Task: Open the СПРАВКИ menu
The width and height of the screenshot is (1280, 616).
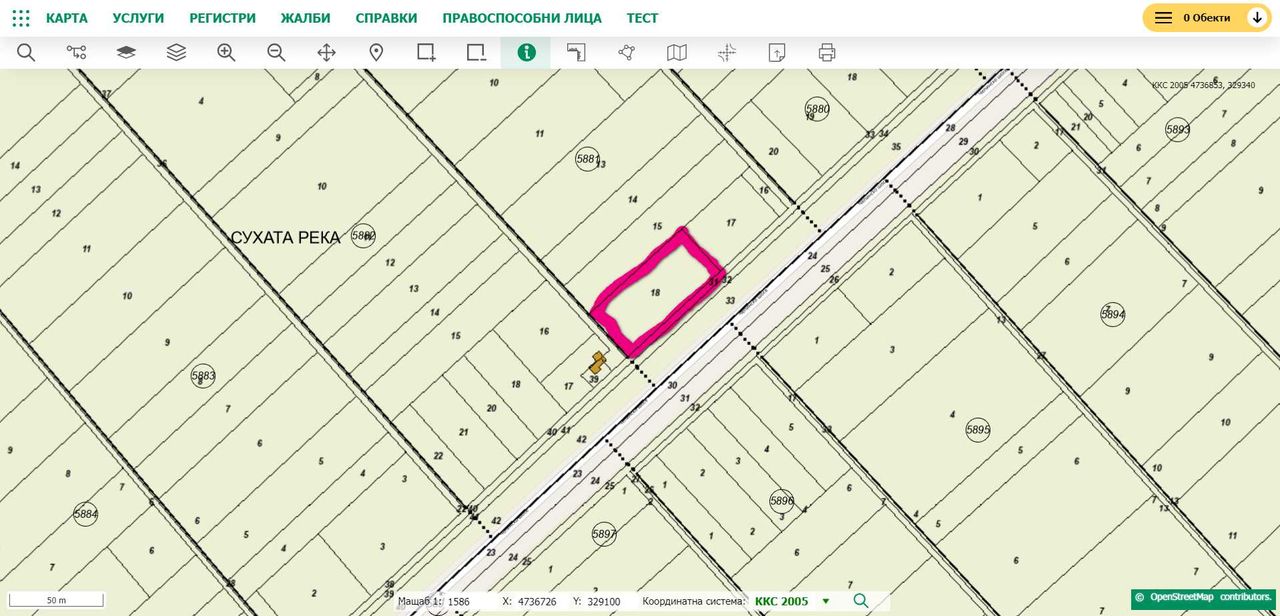Action: click(x=386, y=18)
